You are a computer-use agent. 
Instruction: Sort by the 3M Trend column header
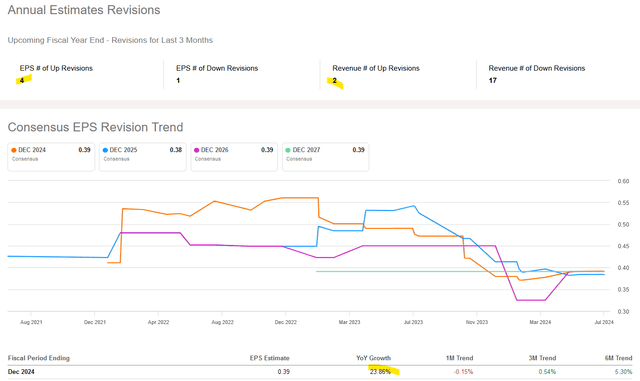point(542,358)
